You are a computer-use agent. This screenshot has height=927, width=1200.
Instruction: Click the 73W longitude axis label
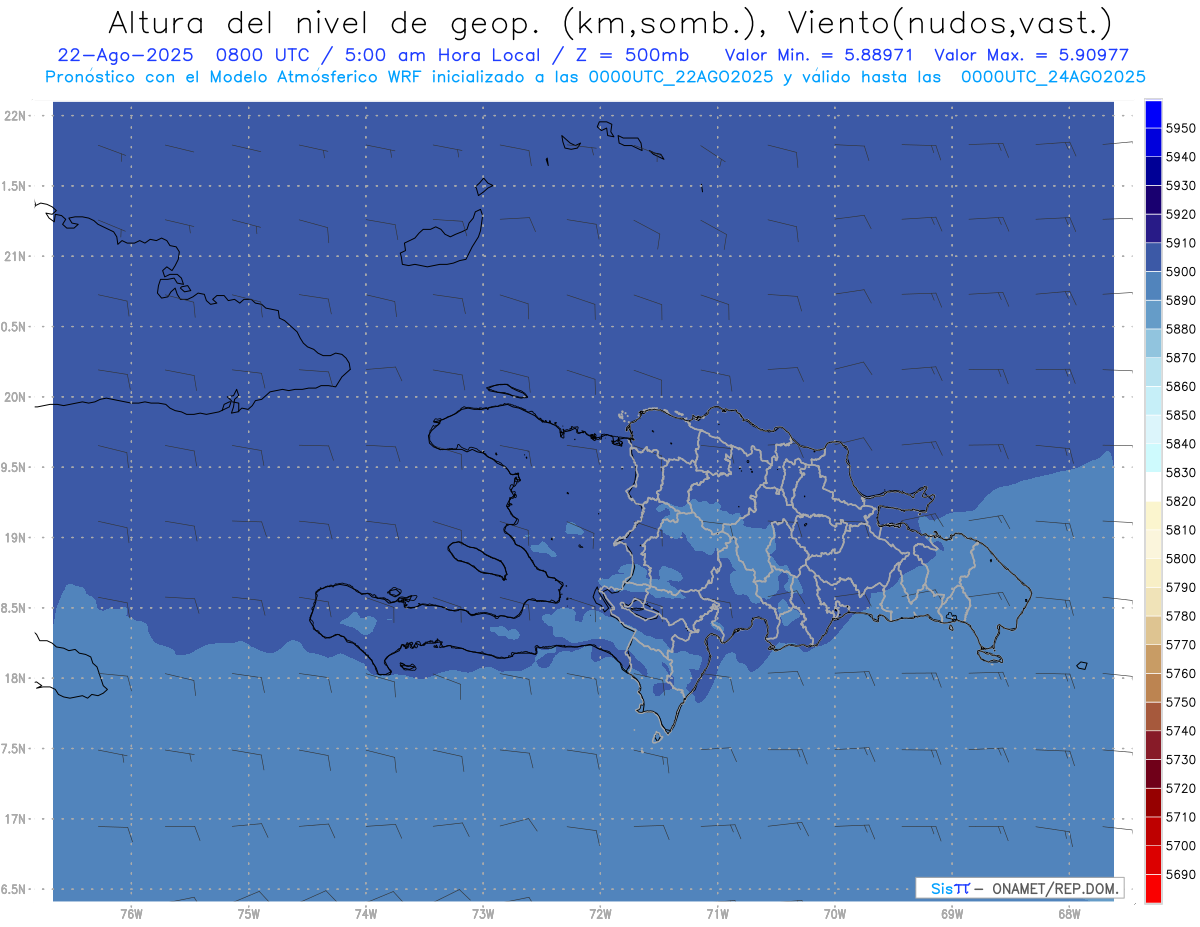pyautogui.click(x=483, y=914)
